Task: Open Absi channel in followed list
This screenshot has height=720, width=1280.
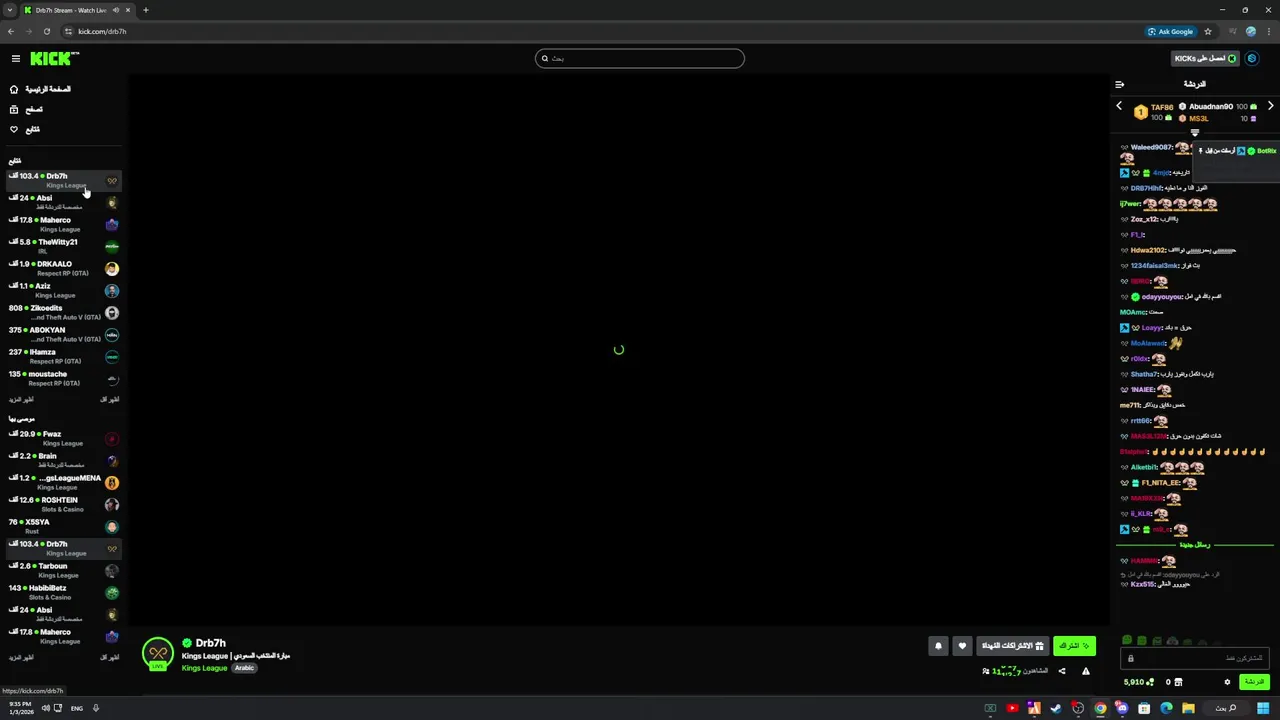Action: click(62, 202)
